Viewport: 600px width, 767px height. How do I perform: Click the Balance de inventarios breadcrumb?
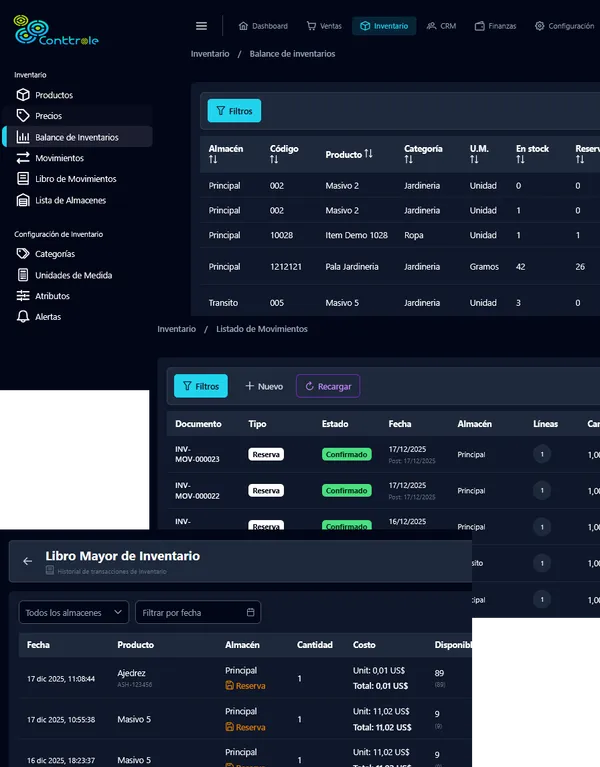(x=292, y=54)
